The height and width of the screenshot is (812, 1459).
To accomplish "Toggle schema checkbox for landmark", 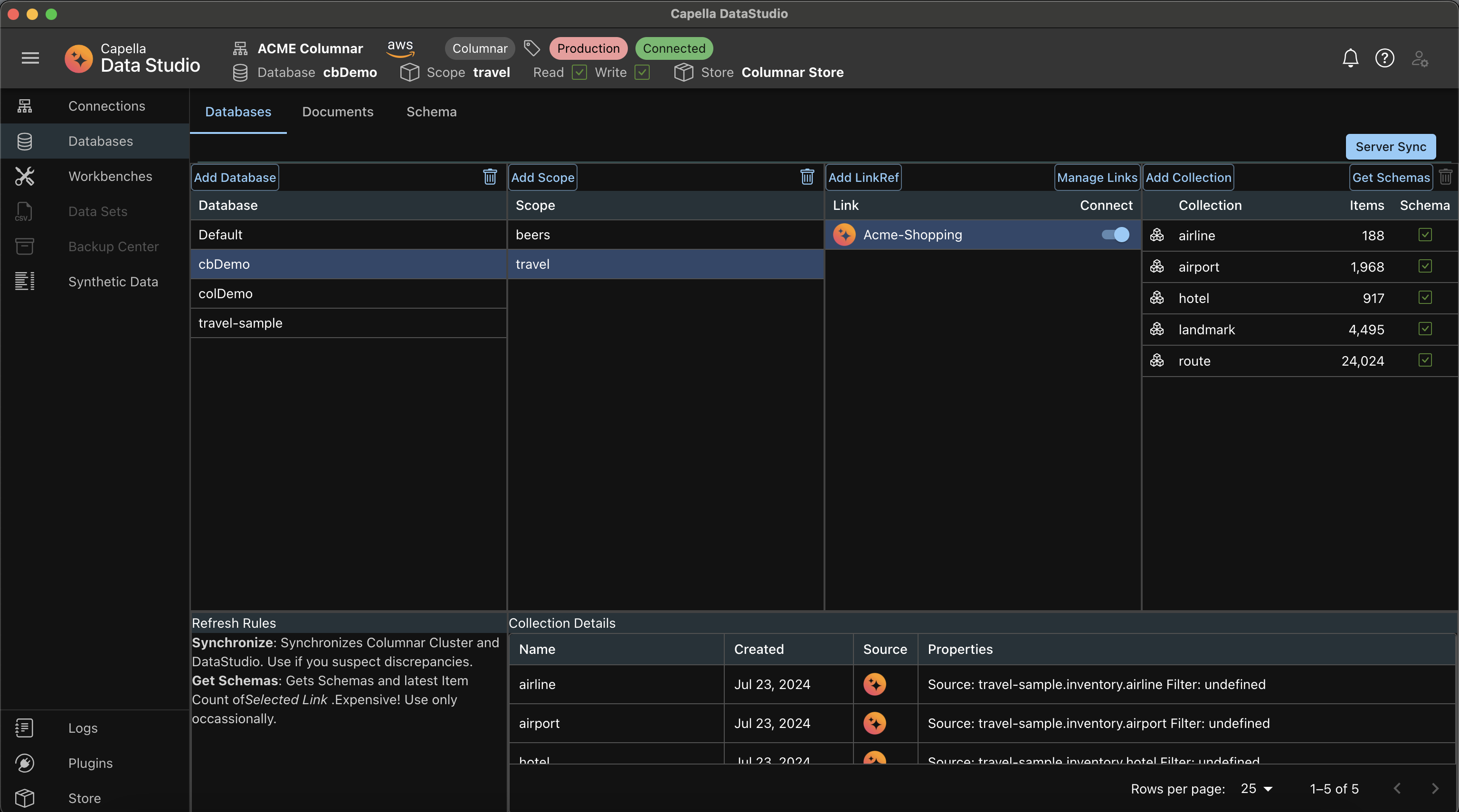I will 1425,329.
